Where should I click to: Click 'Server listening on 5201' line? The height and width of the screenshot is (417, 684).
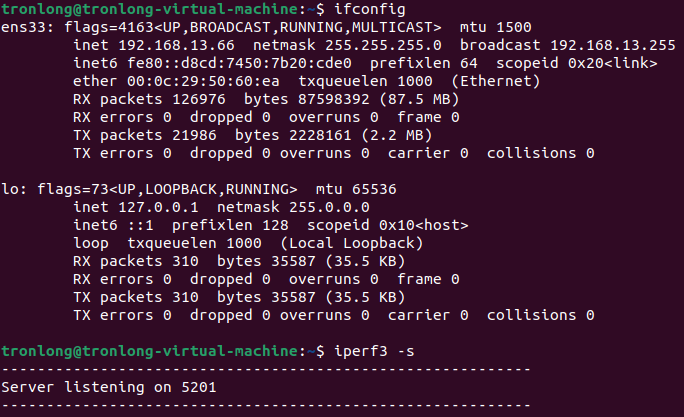click(109, 387)
